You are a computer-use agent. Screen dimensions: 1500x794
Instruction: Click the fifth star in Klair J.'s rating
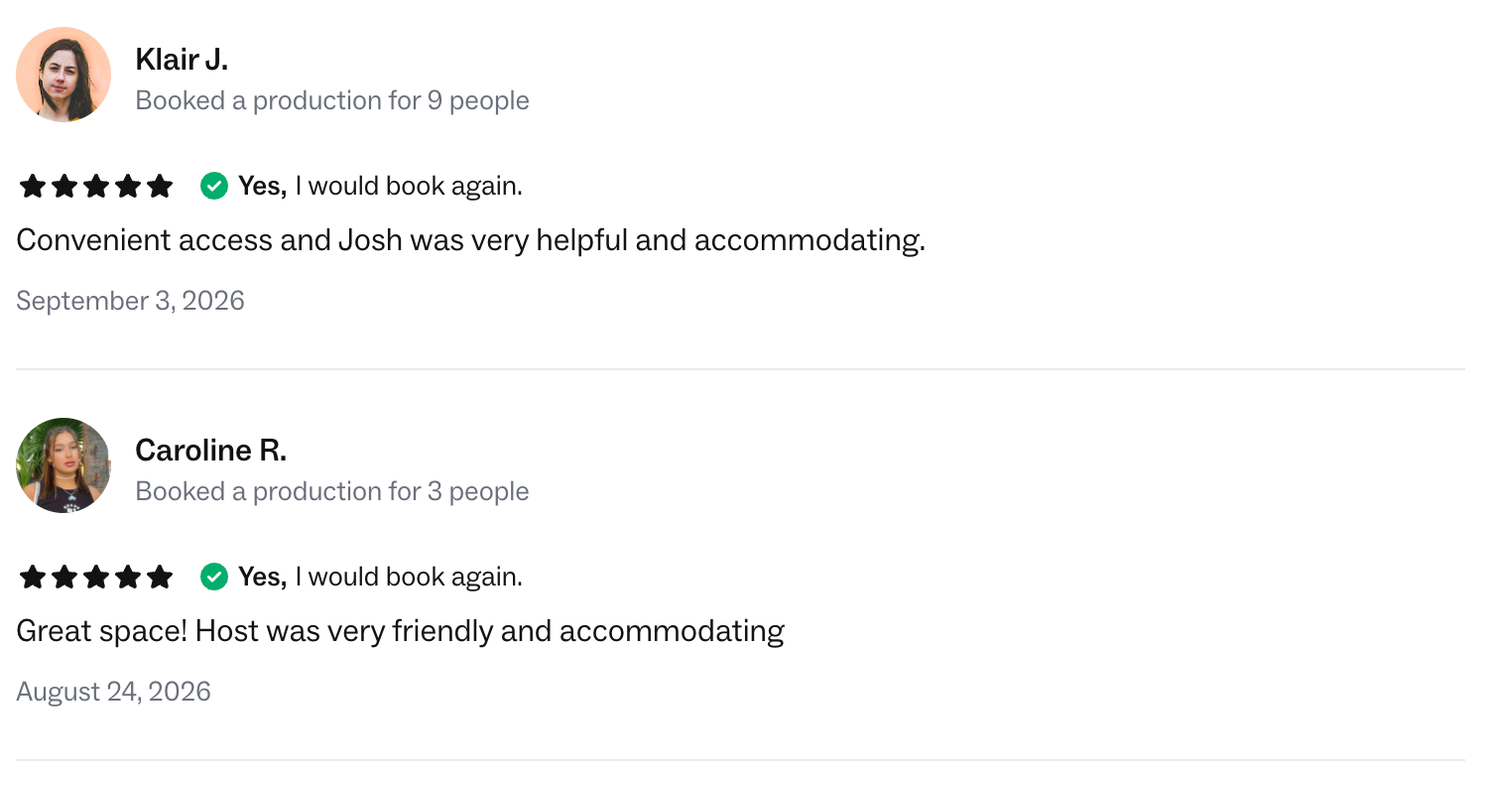click(160, 186)
